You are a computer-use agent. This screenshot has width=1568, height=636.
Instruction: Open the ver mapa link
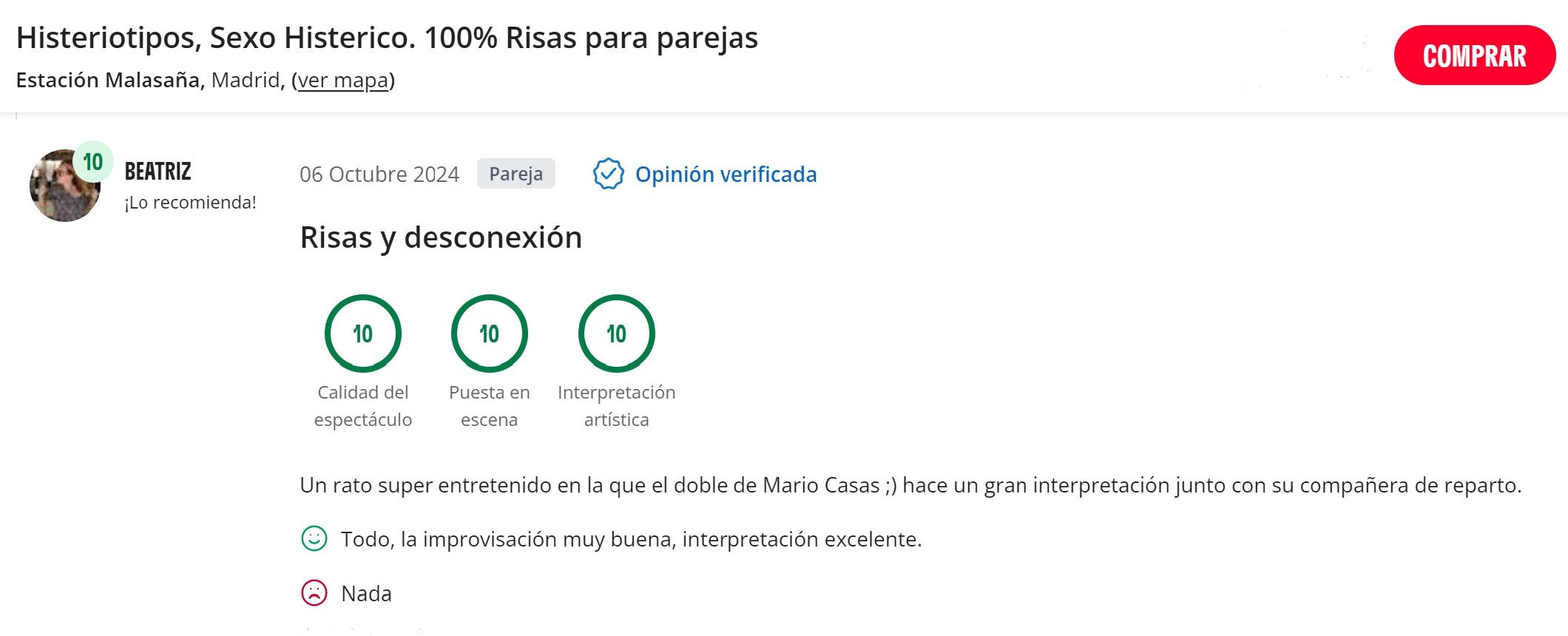pyautogui.click(x=342, y=80)
